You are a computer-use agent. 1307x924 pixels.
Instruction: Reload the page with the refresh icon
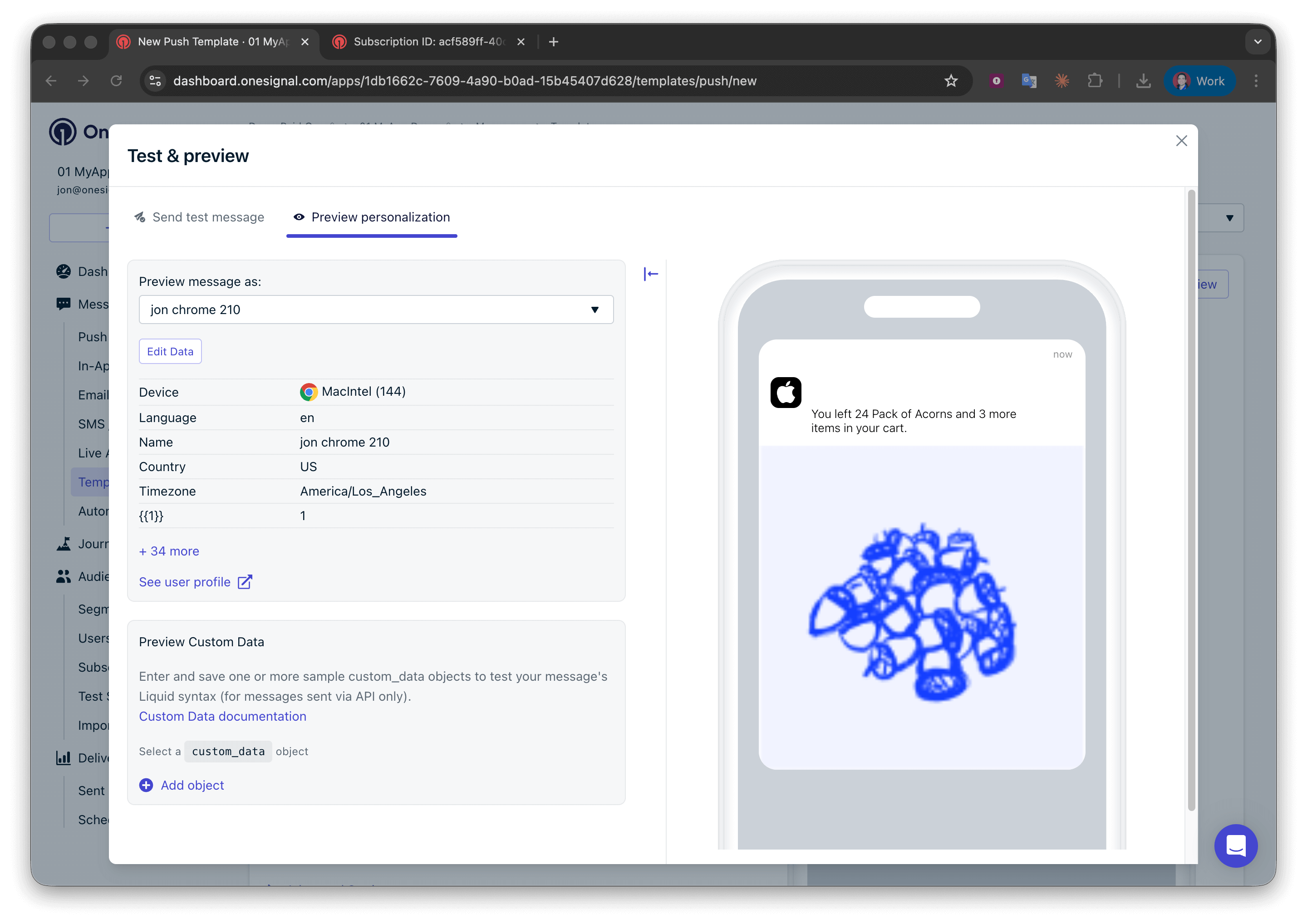pos(116,81)
